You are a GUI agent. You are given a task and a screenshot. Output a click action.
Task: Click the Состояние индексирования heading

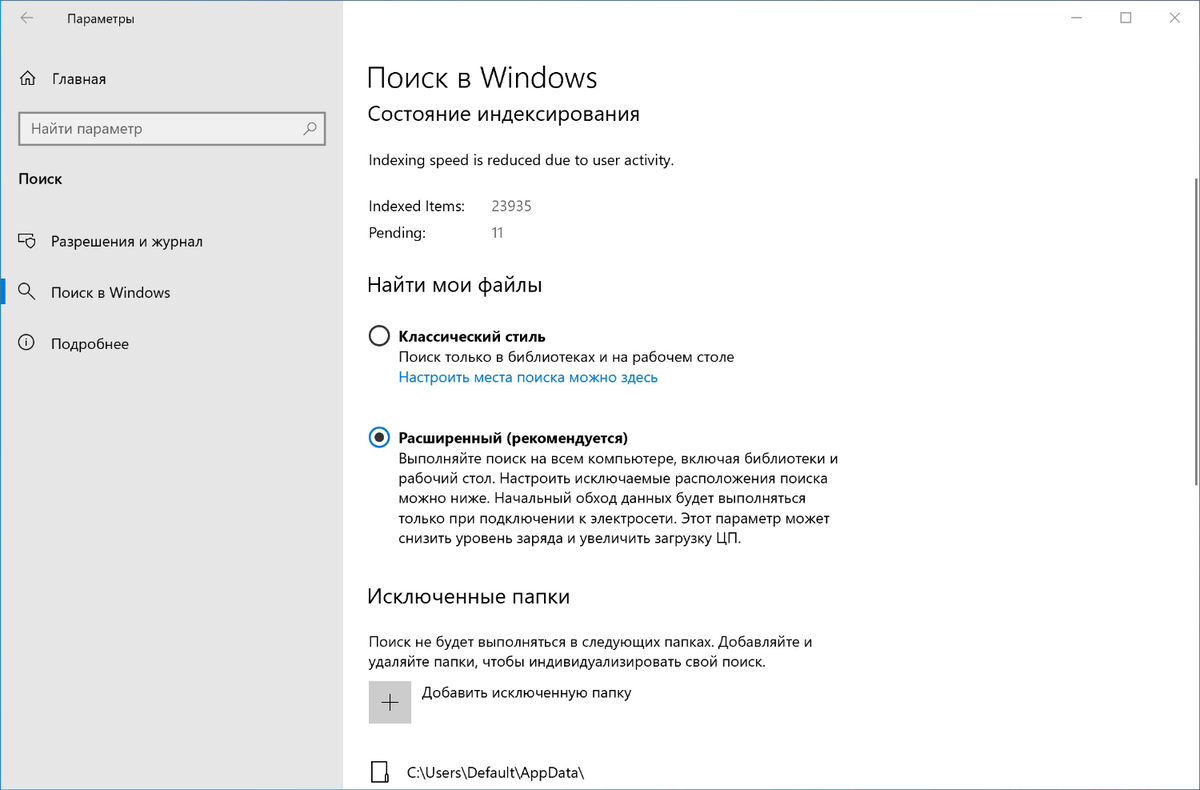[504, 114]
